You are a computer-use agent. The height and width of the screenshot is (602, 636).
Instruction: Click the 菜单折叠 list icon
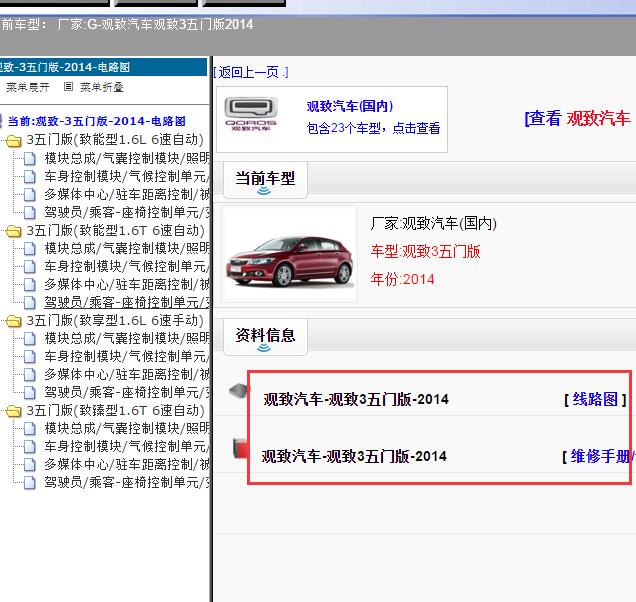point(69,86)
